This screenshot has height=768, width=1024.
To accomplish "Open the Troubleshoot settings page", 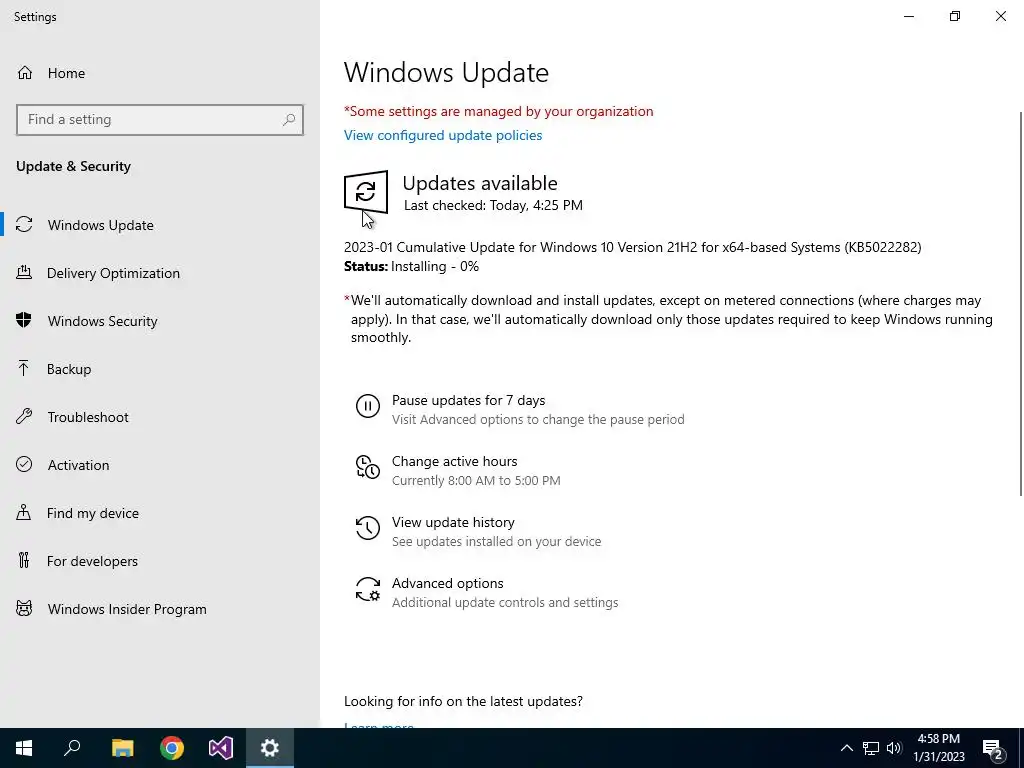I will pos(160,417).
